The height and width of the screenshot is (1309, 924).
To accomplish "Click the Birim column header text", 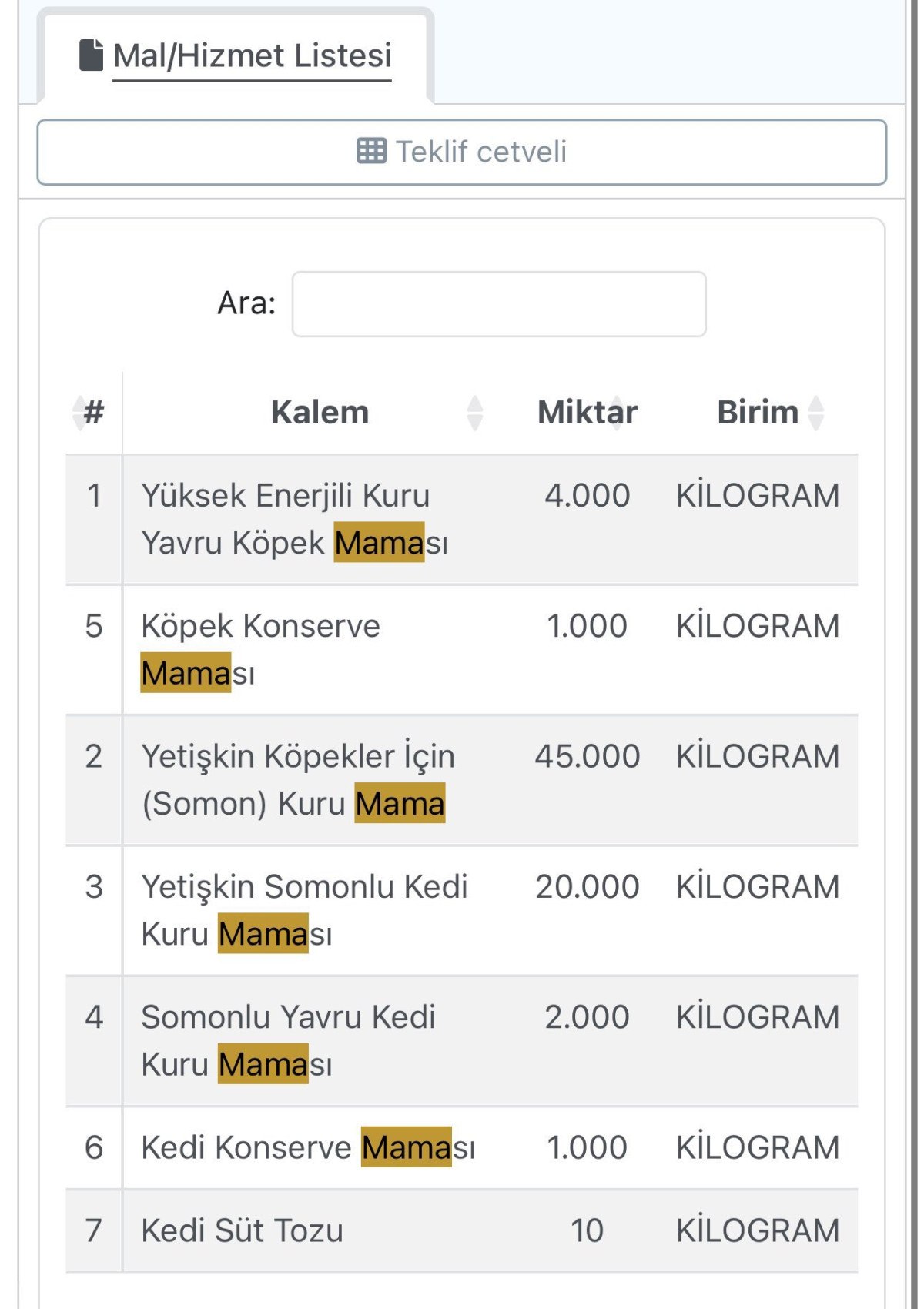I will pos(757,413).
